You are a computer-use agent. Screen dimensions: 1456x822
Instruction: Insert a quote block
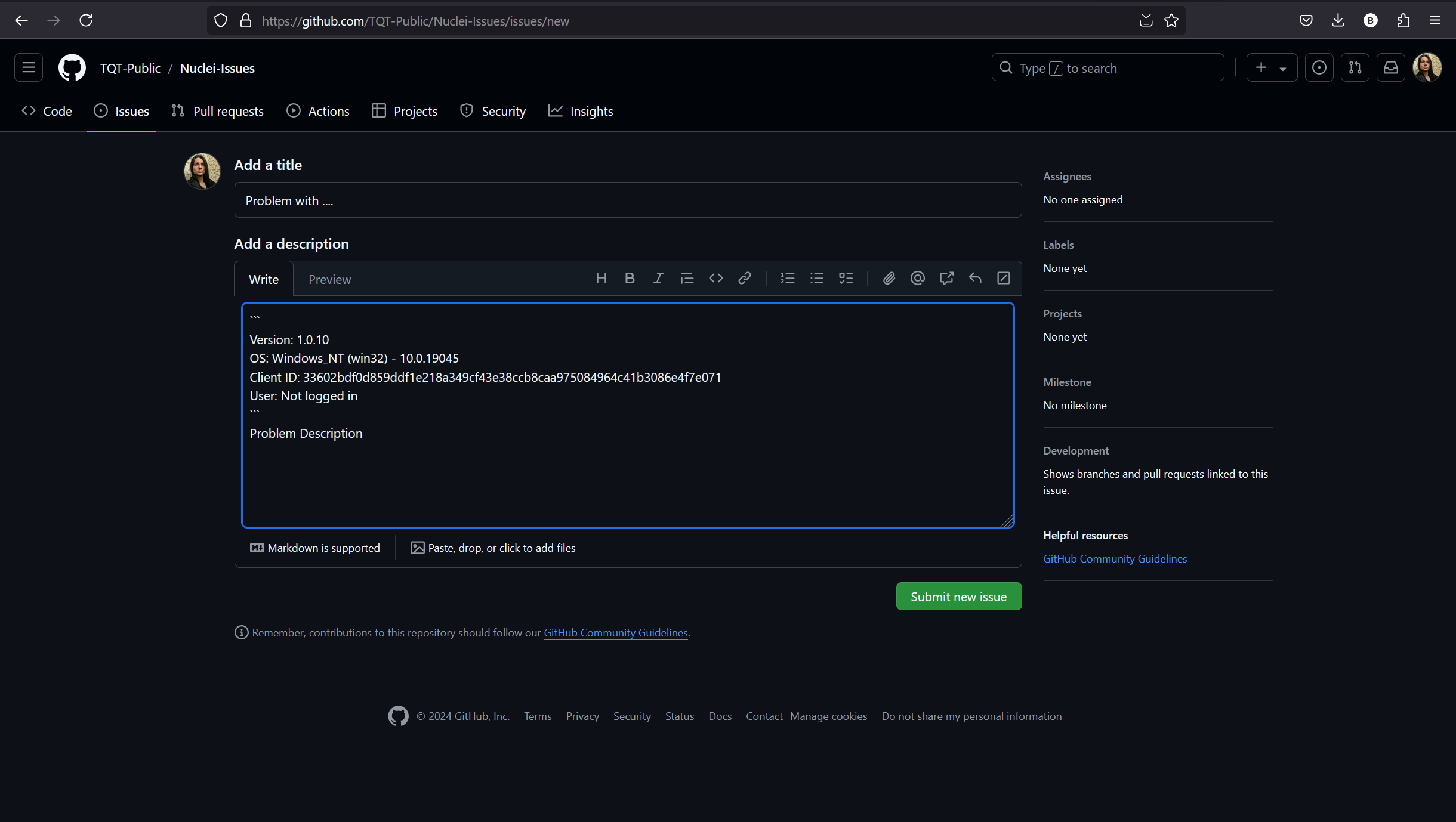(687, 279)
